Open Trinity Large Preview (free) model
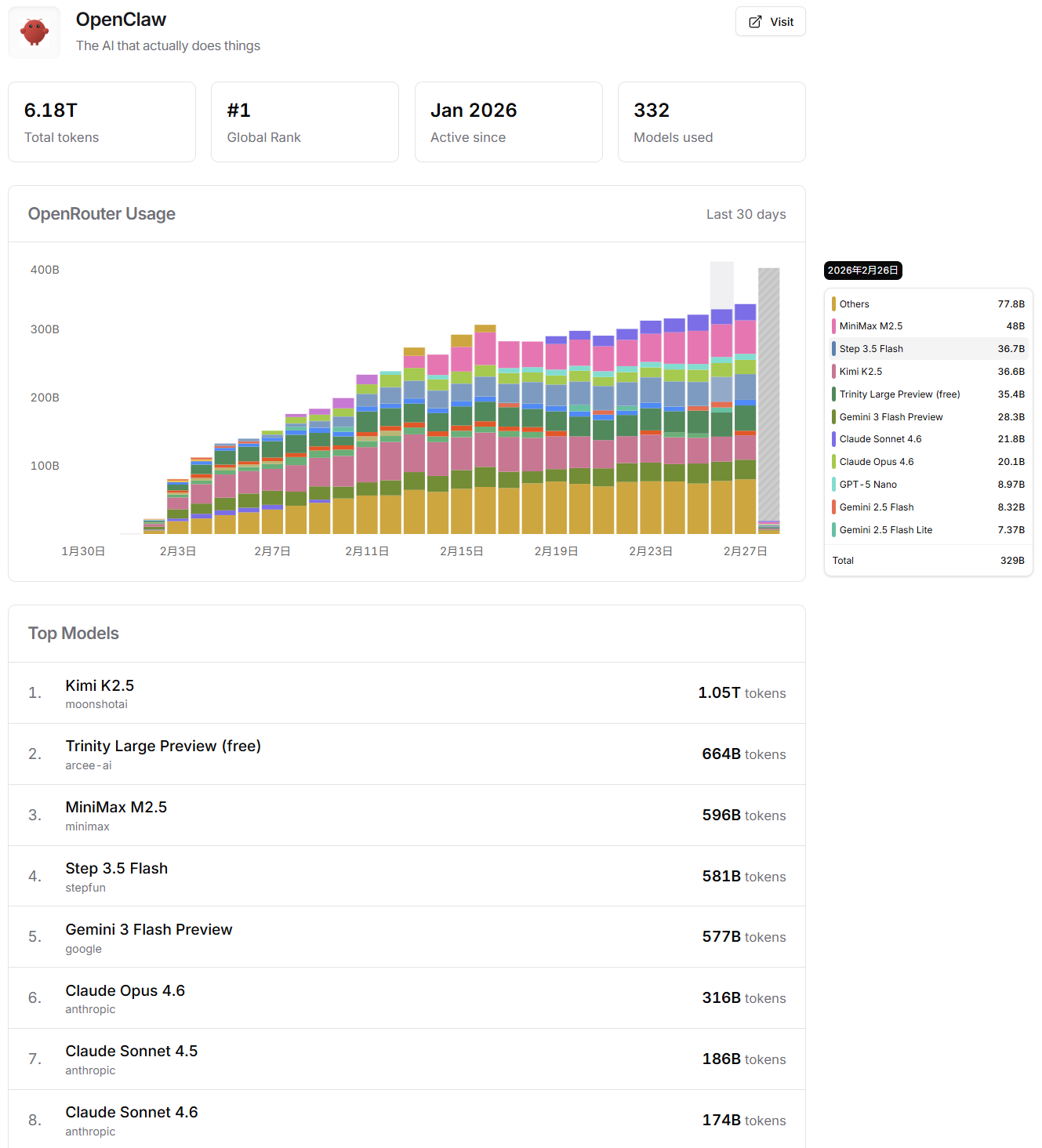This screenshot has height=1148, width=1042. coord(163,747)
